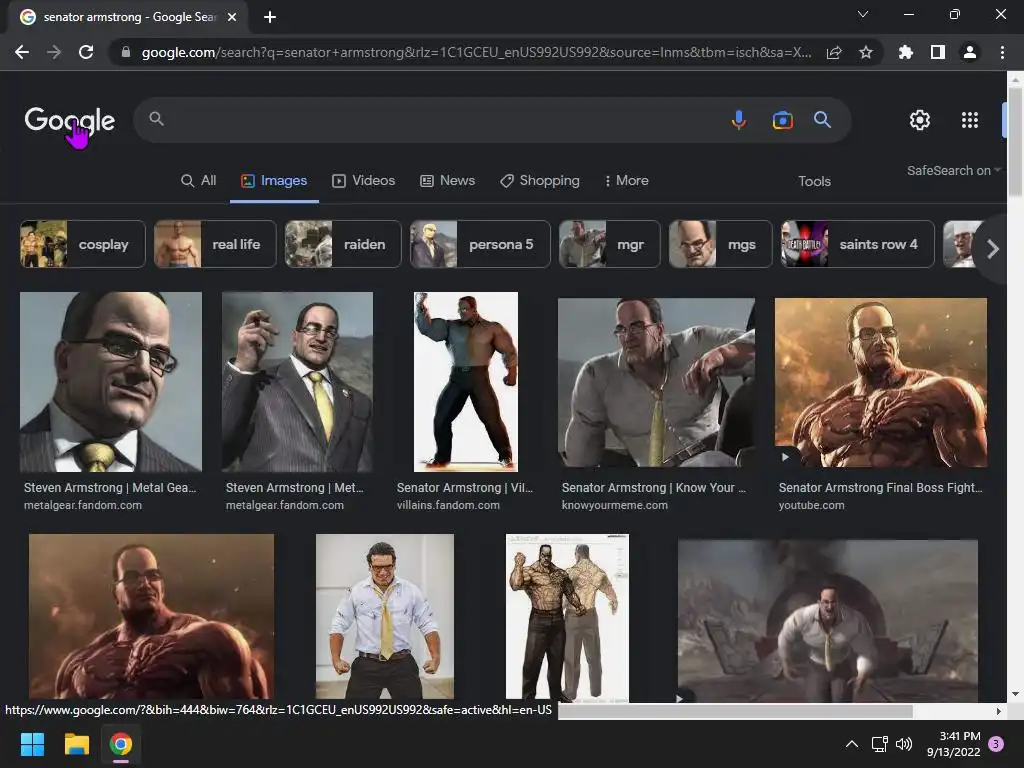Open the Know Your Meme Armstrong image
The width and height of the screenshot is (1024, 768).
(x=656, y=383)
